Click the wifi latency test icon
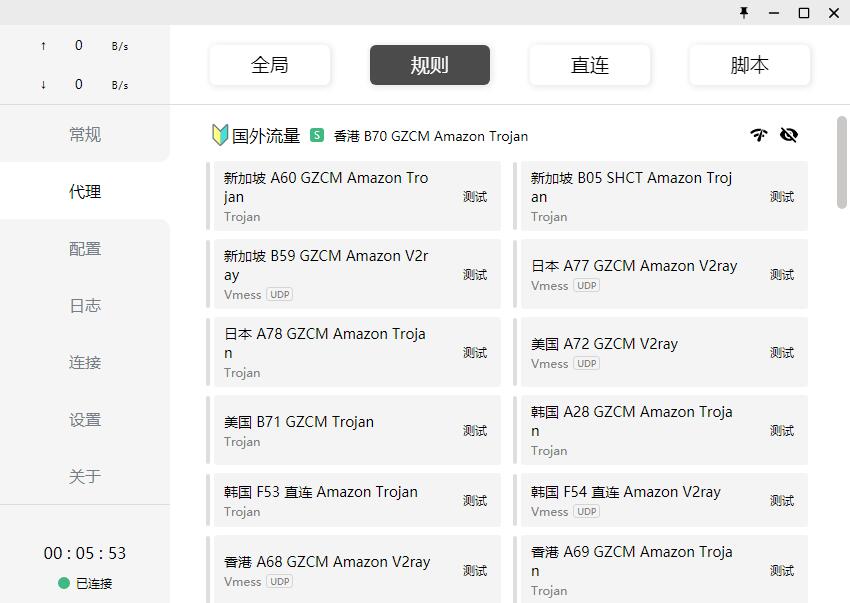The width and height of the screenshot is (850, 603). click(759, 135)
